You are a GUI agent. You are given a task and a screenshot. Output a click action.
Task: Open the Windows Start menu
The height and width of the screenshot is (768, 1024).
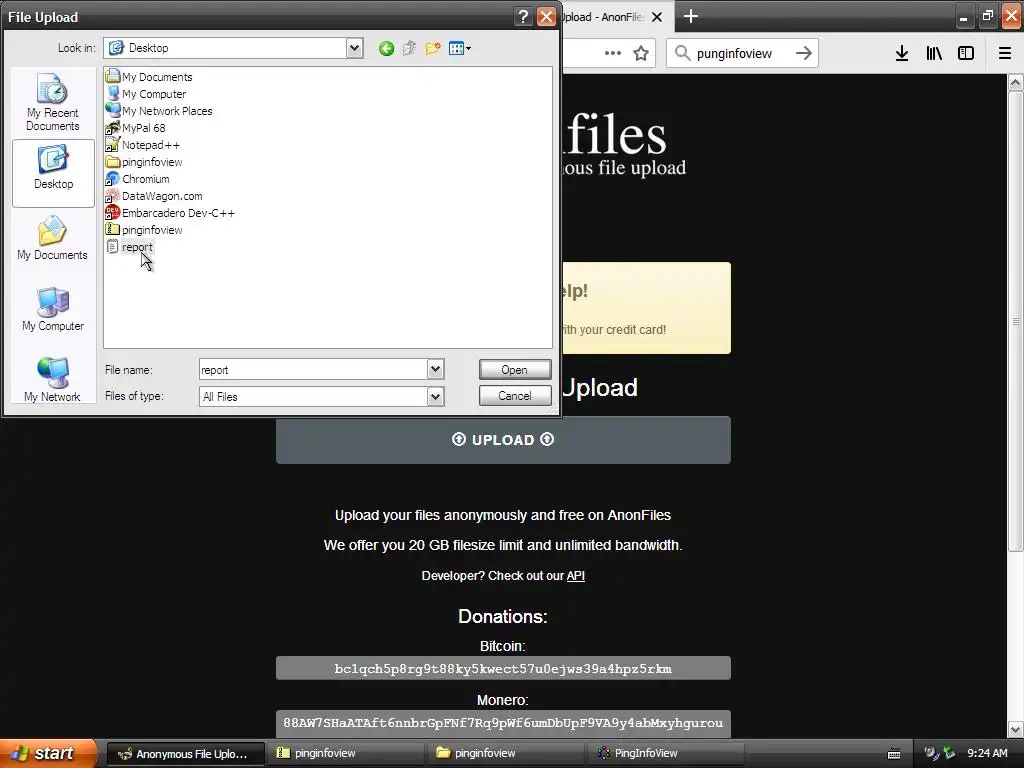click(x=47, y=754)
